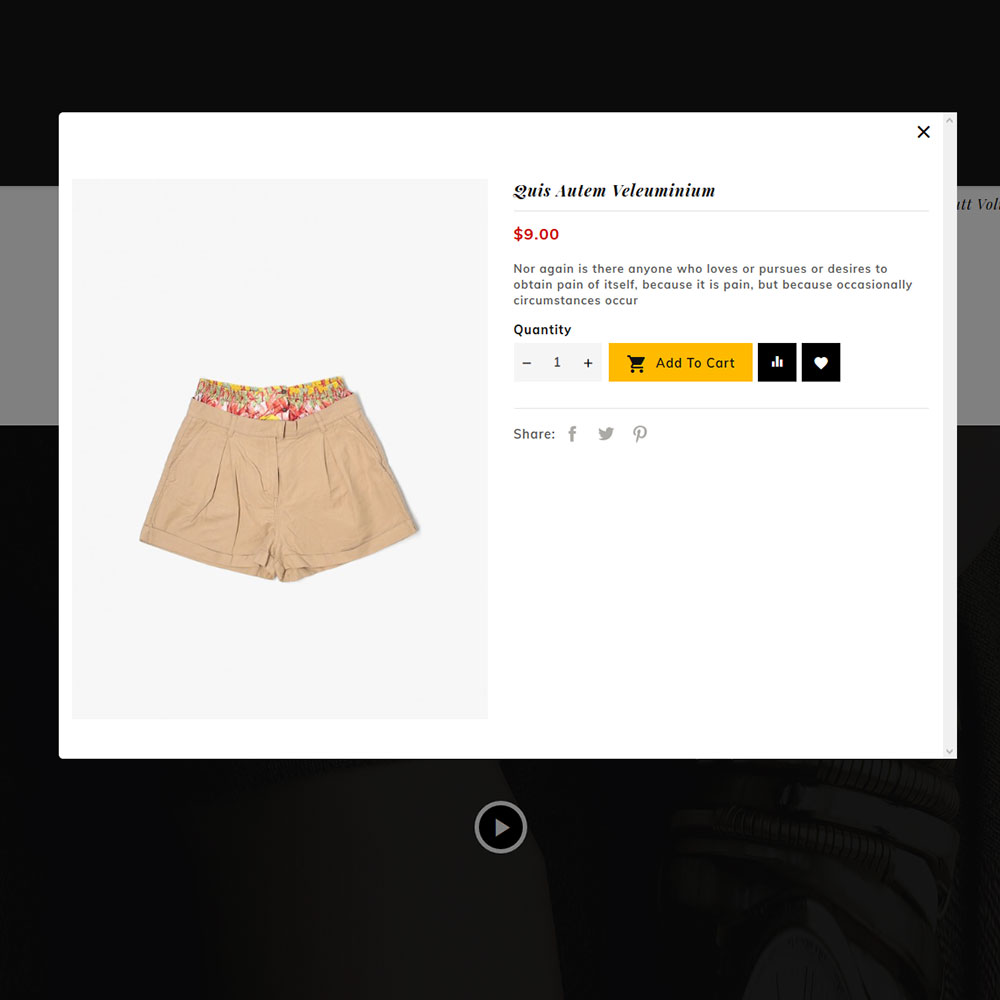Play the video behind the popup
Image resolution: width=1000 pixels, height=1000 pixels.
click(501, 827)
